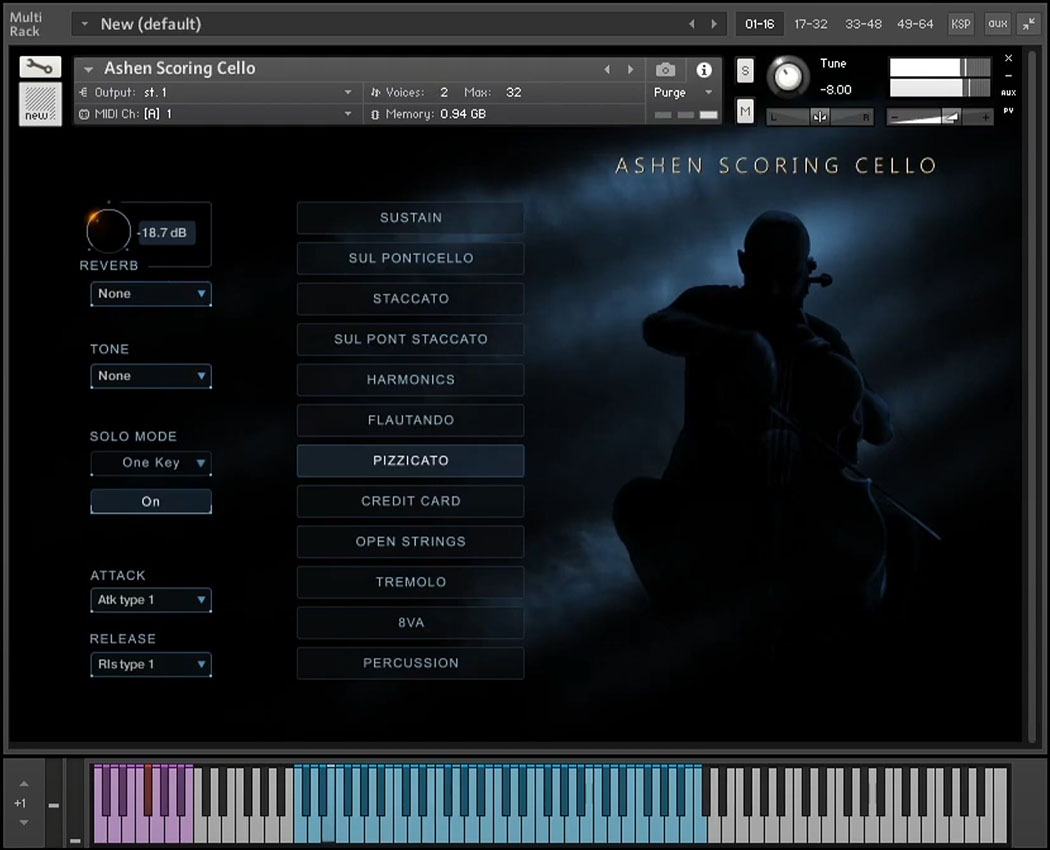Screen dimensions: 1050x850
Task: Toggle the aux sends view in the instrument header
Action: pyautogui.click(x=1008, y=93)
